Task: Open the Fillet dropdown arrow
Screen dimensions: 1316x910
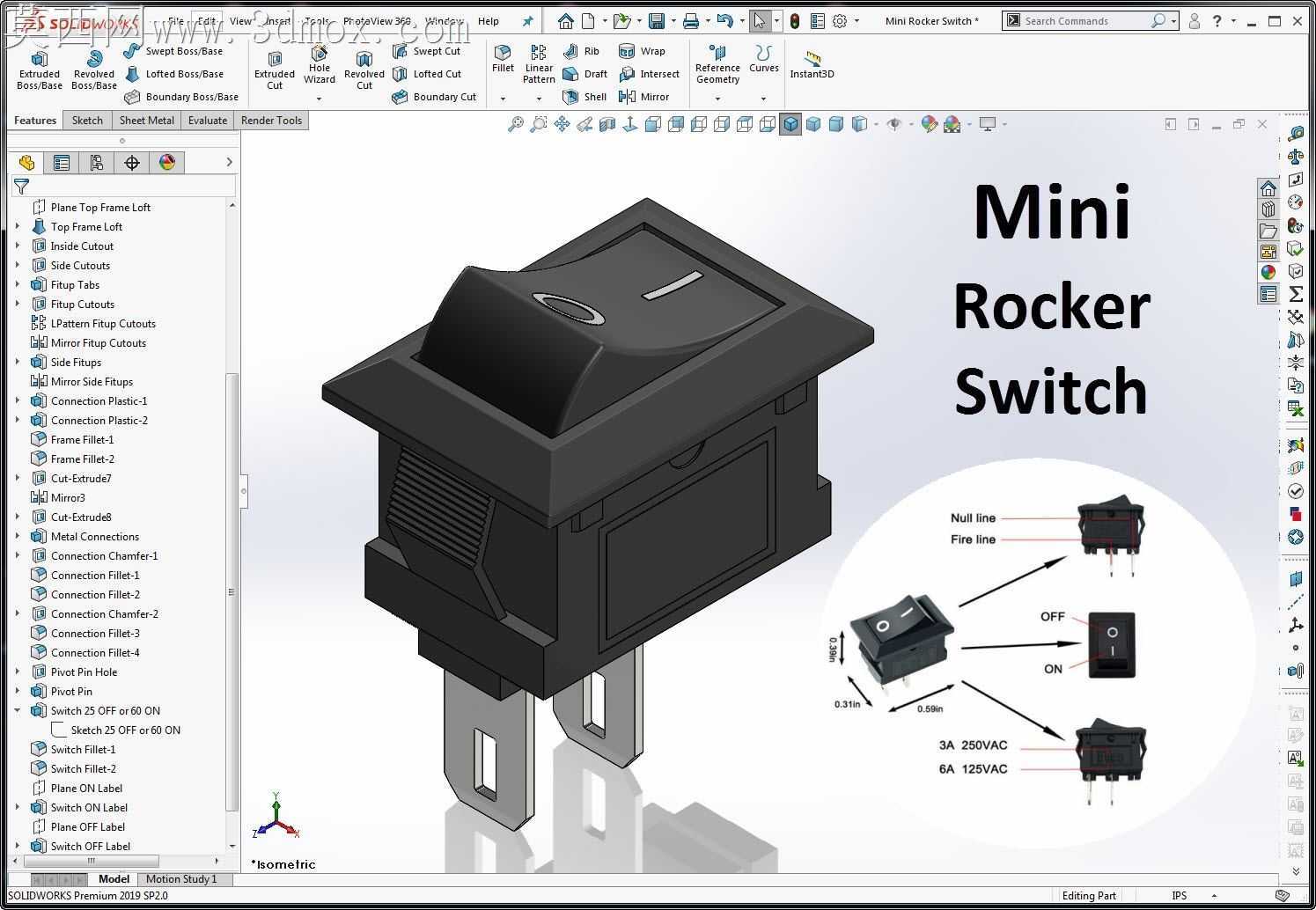Action: tap(503, 99)
